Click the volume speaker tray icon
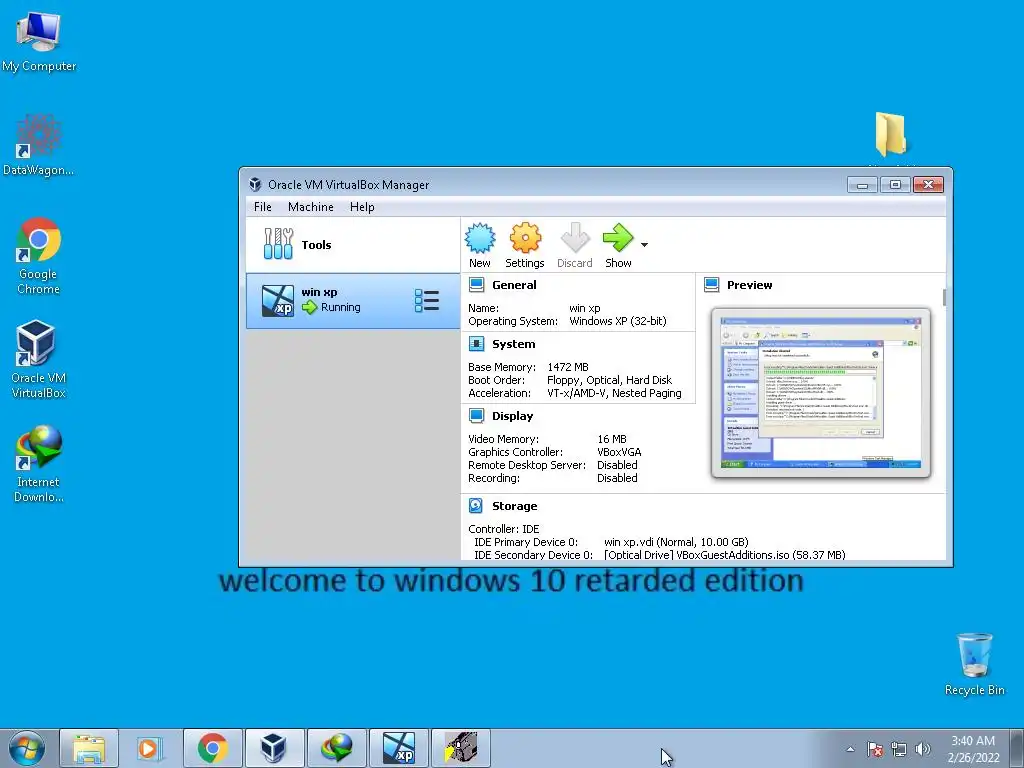Screen dimensions: 1024x768 coord(923,749)
